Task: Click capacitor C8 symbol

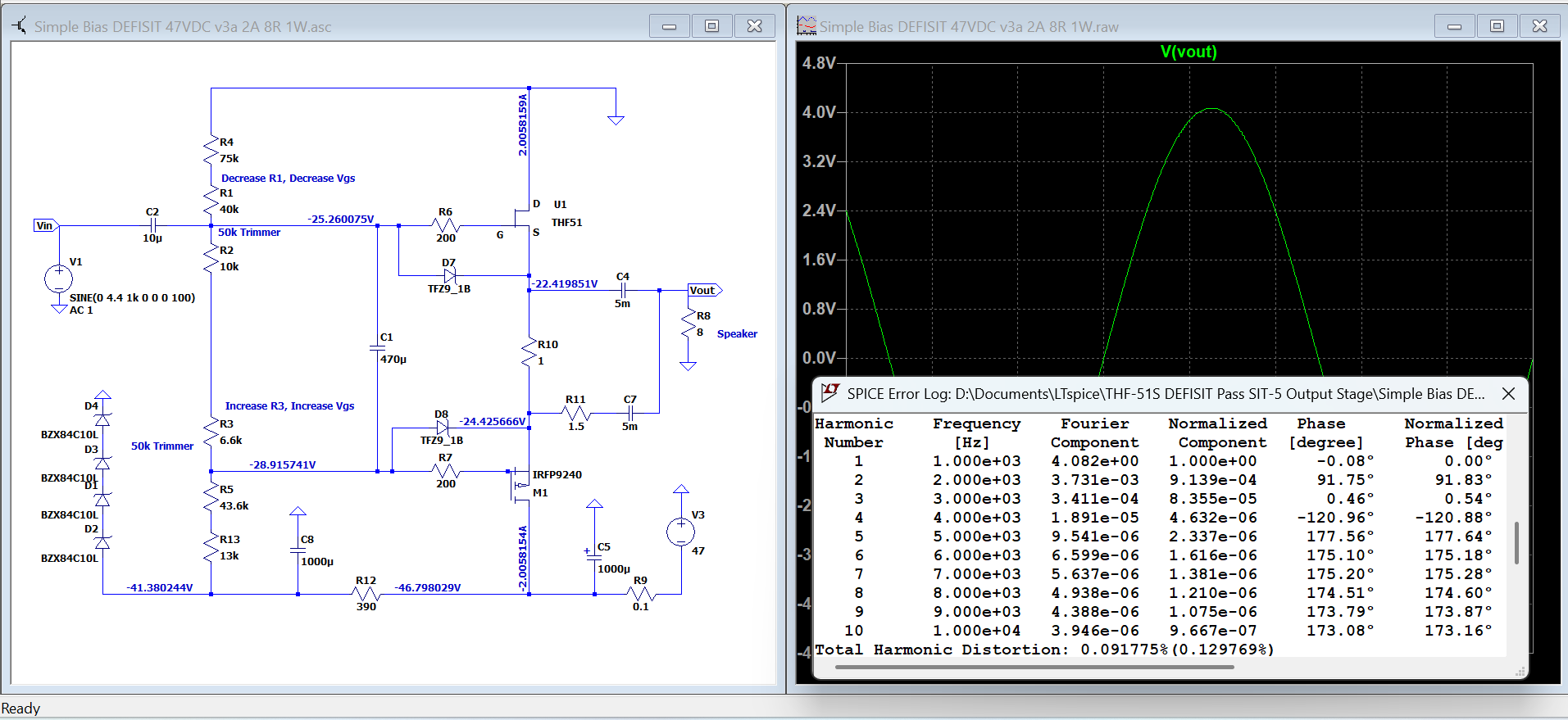Action: tap(298, 550)
